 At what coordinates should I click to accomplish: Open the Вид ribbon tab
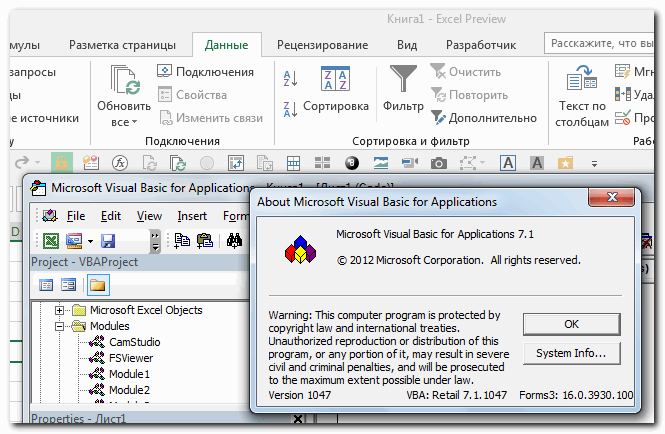(x=407, y=45)
